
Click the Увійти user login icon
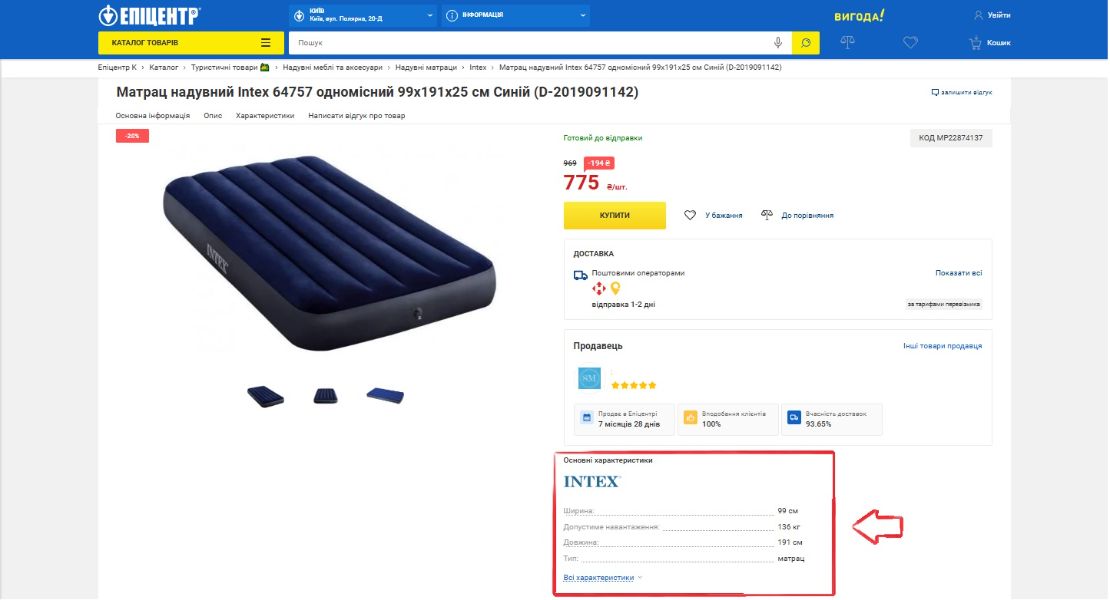click(978, 15)
